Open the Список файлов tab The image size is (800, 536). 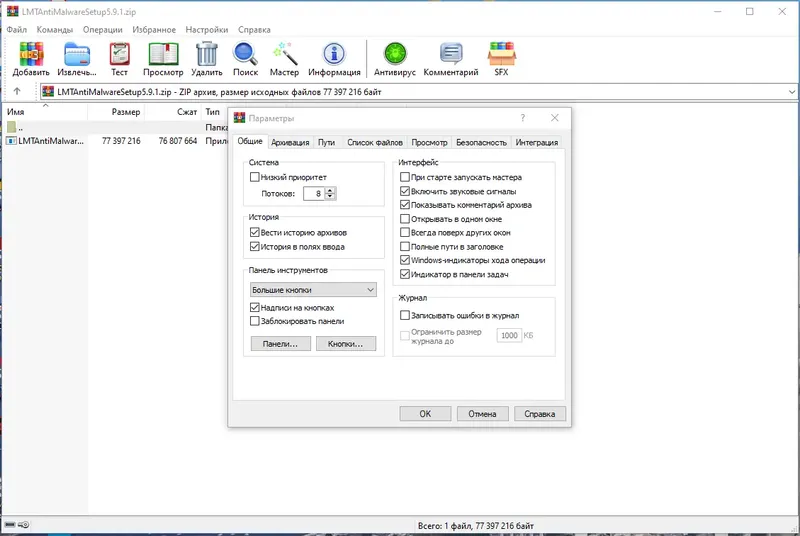click(375, 142)
